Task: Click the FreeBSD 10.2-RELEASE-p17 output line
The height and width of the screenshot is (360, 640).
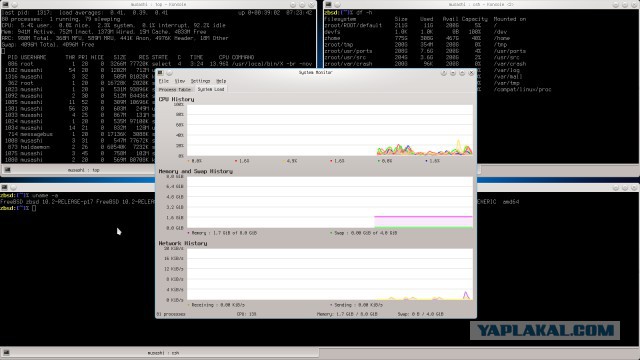Action: coord(78,202)
